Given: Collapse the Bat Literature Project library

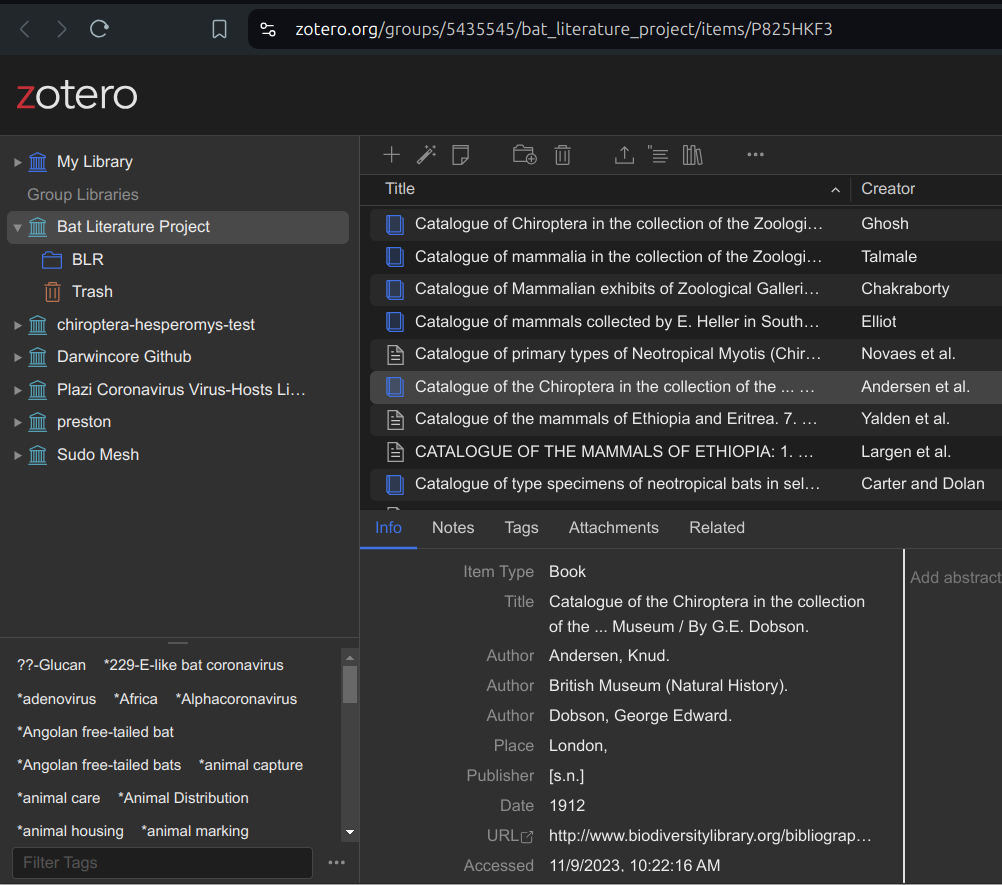Looking at the screenshot, I should pyautogui.click(x=17, y=226).
